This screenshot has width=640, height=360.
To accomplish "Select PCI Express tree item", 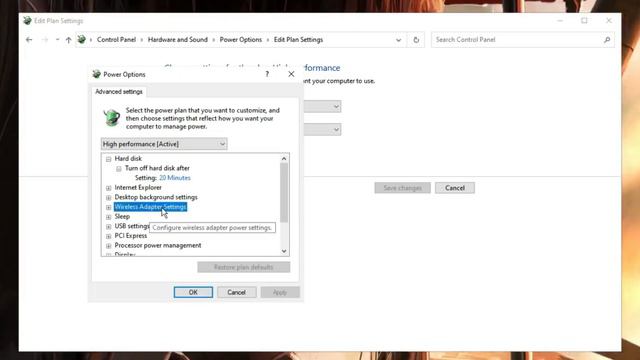I will pyautogui.click(x=131, y=236).
